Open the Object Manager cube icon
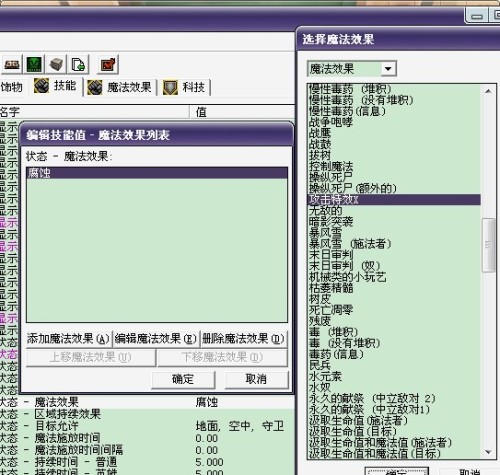Viewport: 500px width, 475px height. click(x=56, y=64)
